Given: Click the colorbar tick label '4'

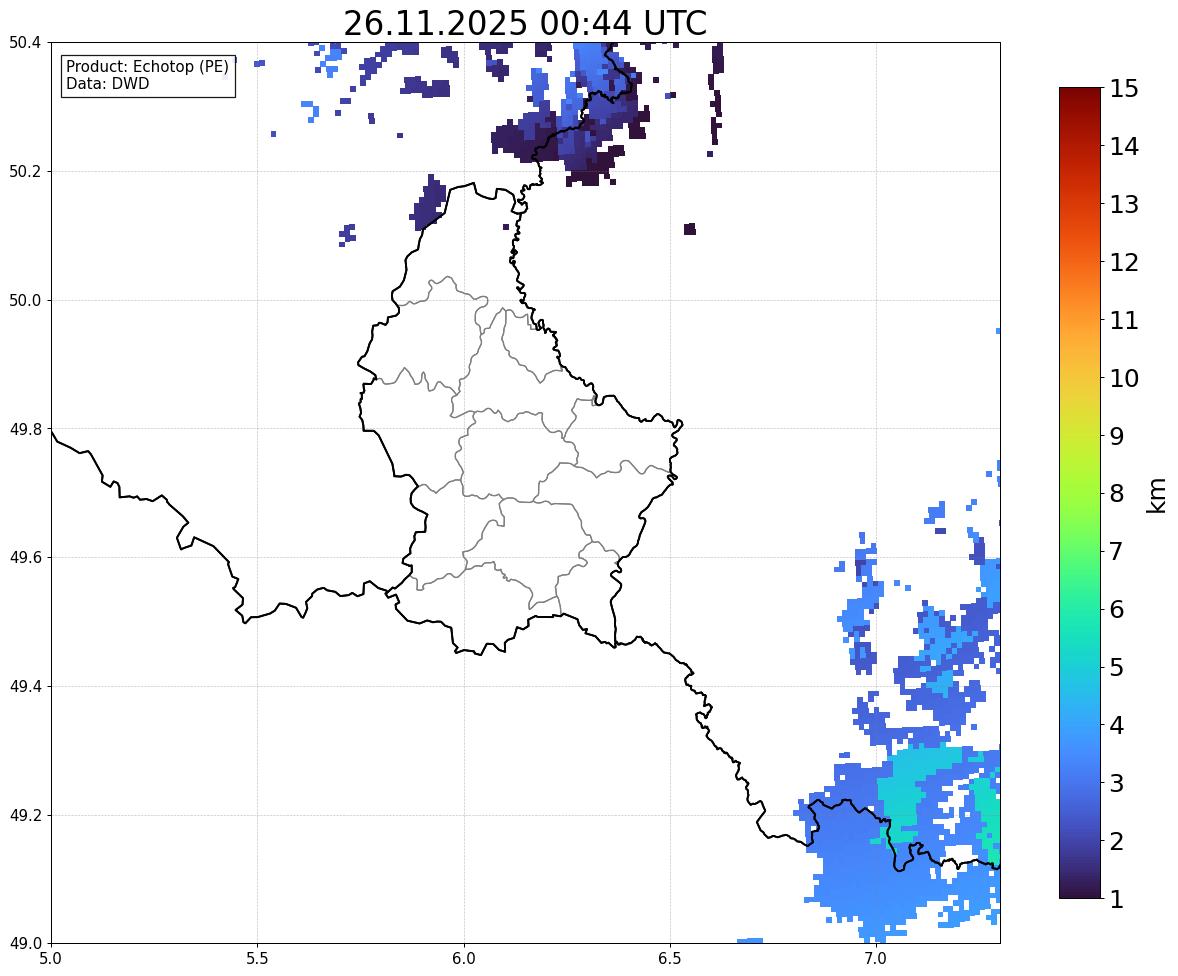Looking at the screenshot, I should [x=1117, y=725].
